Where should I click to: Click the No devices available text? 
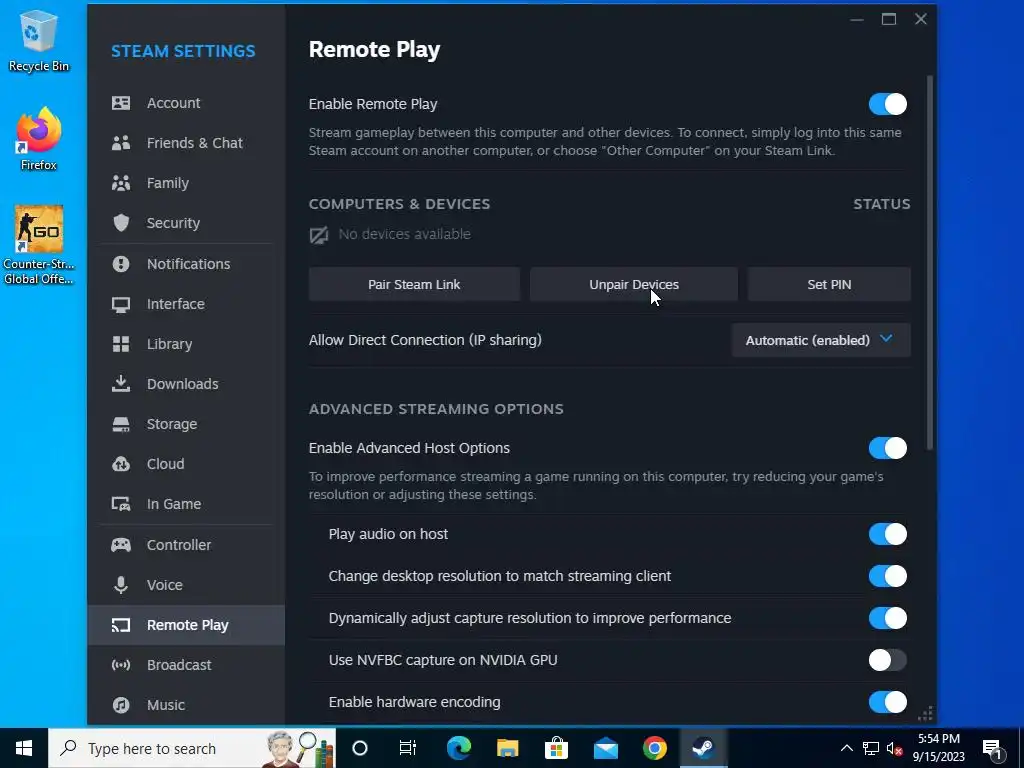coord(404,234)
